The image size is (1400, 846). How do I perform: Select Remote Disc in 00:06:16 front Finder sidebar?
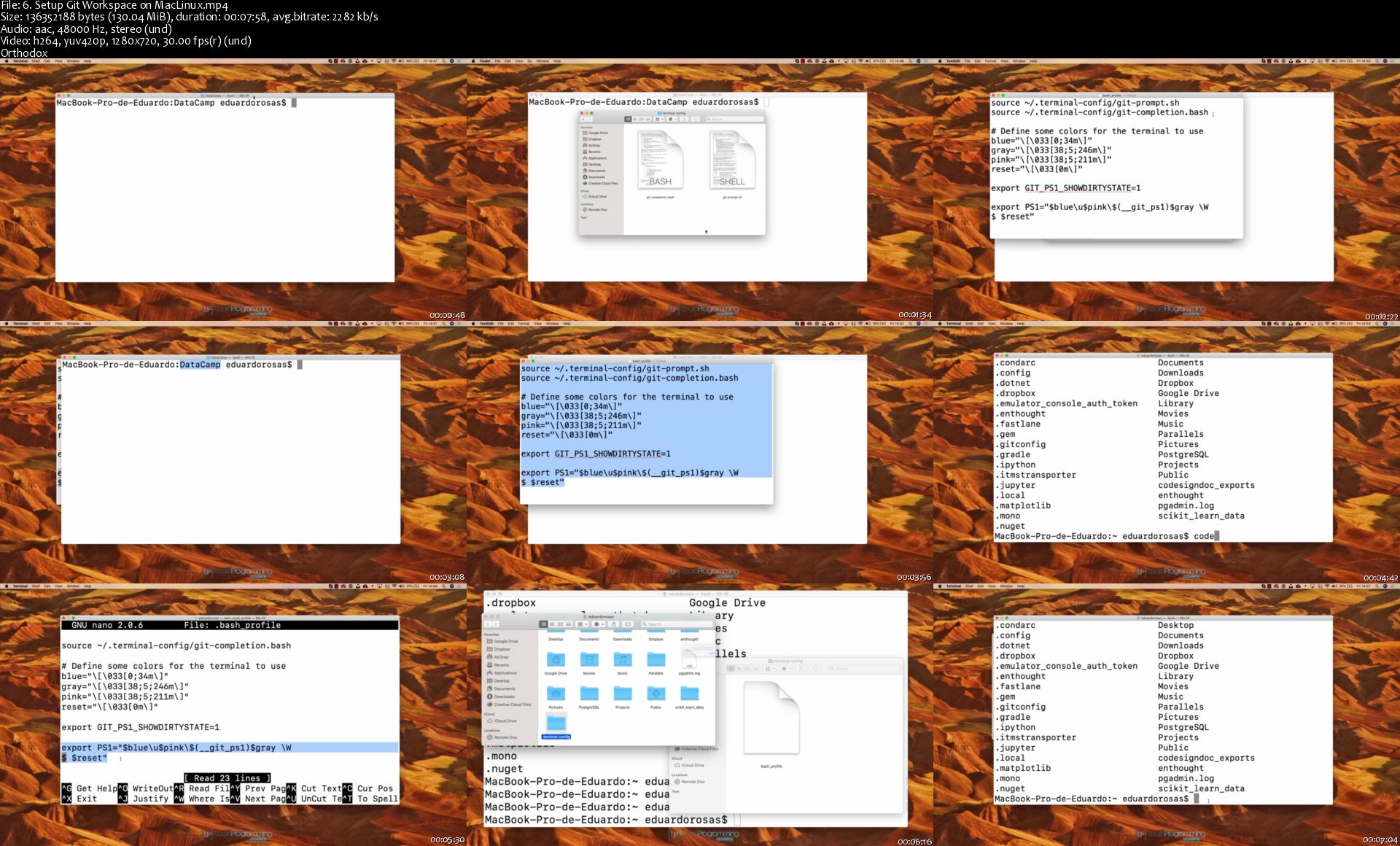502,737
